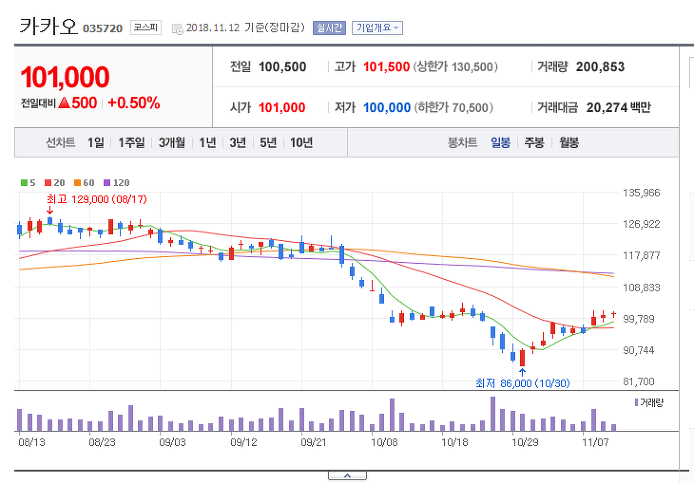
Task: Switch to the 주봉 weekly candle chart
Action: [534, 143]
